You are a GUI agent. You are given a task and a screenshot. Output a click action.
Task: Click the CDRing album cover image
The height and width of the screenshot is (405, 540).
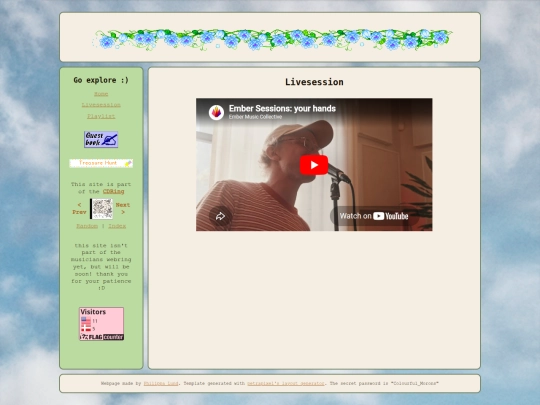(101, 208)
